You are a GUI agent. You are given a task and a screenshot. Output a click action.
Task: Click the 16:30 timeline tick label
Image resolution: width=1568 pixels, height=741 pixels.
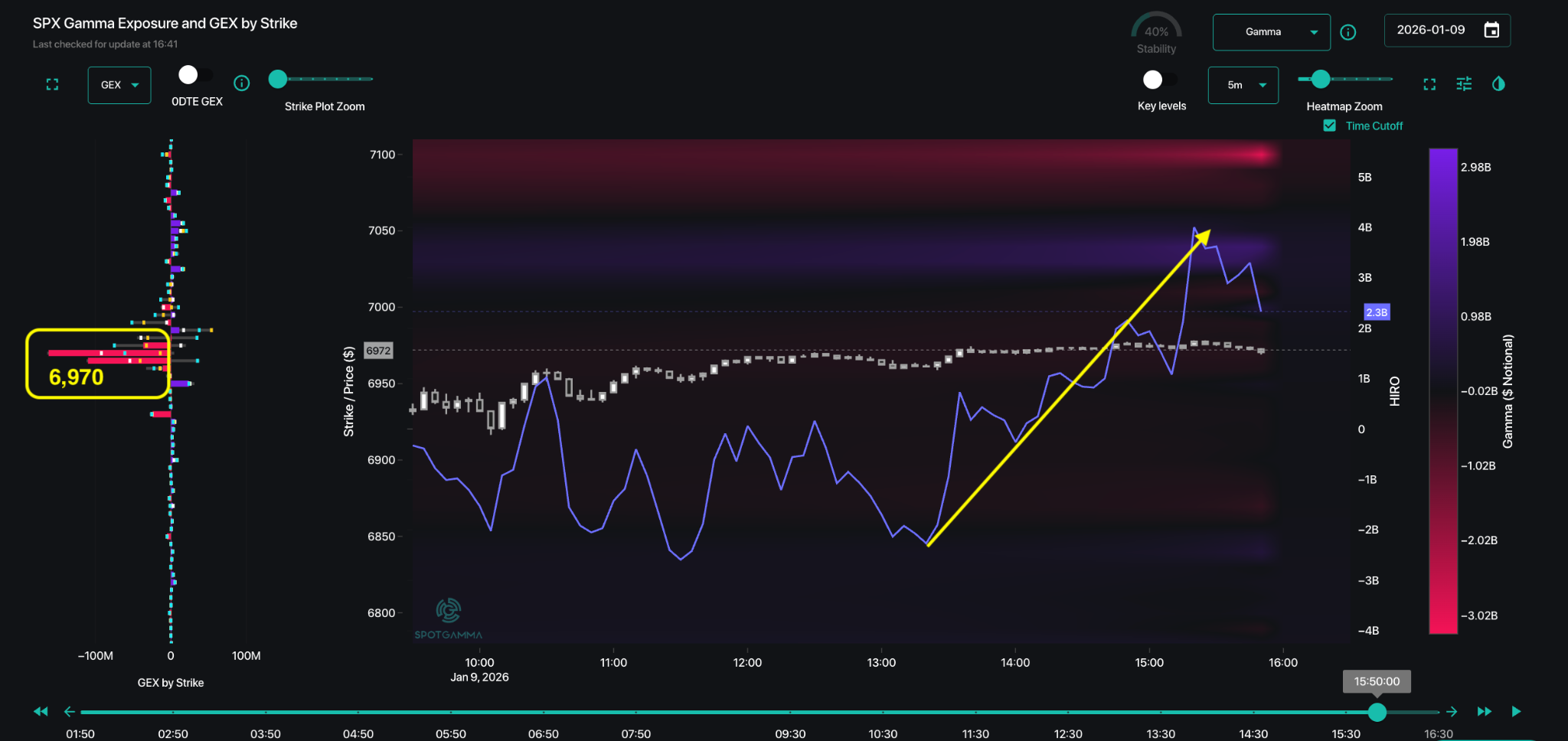[1439, 733]
